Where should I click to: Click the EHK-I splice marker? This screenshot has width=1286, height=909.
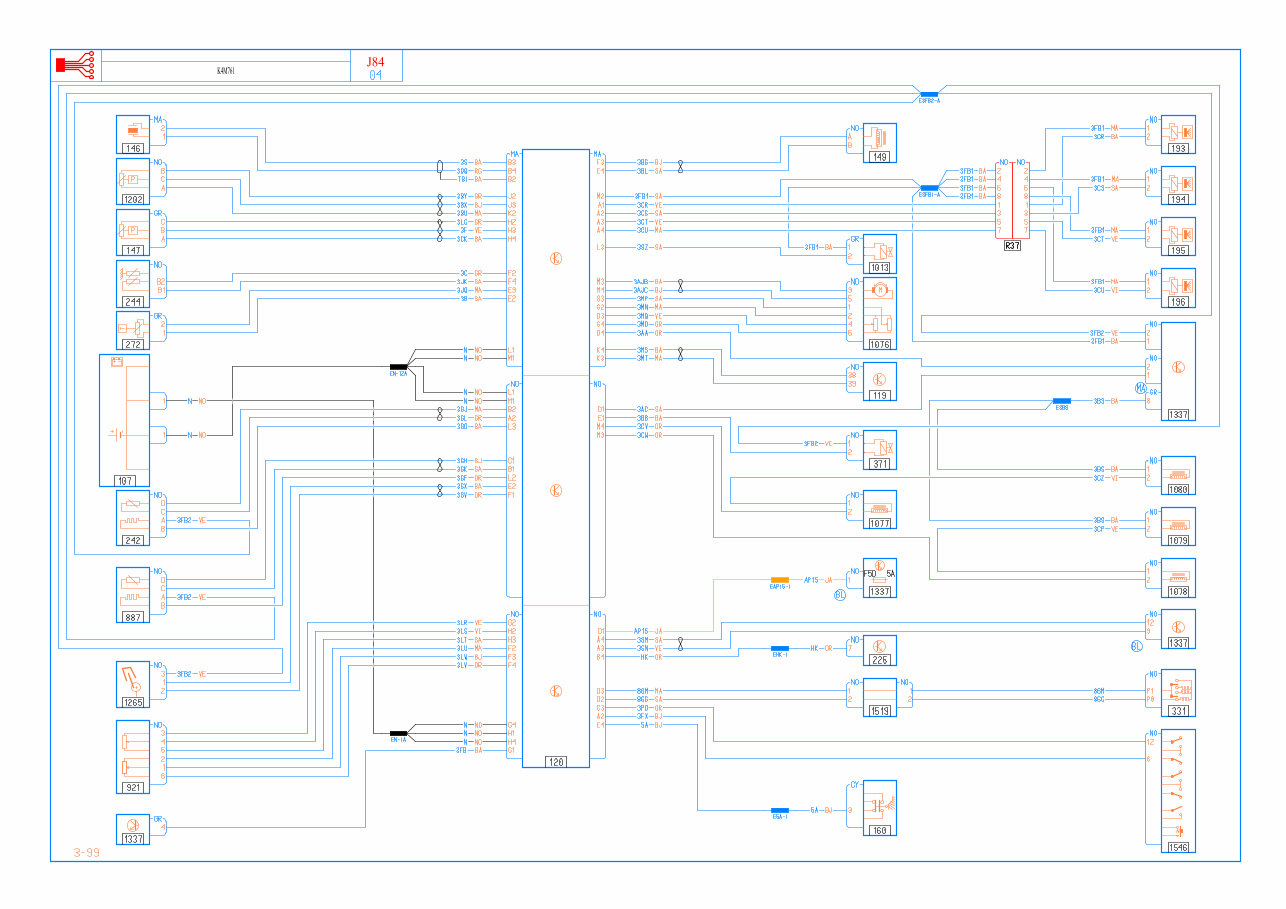pyautogui.click(x=780, y=648)
